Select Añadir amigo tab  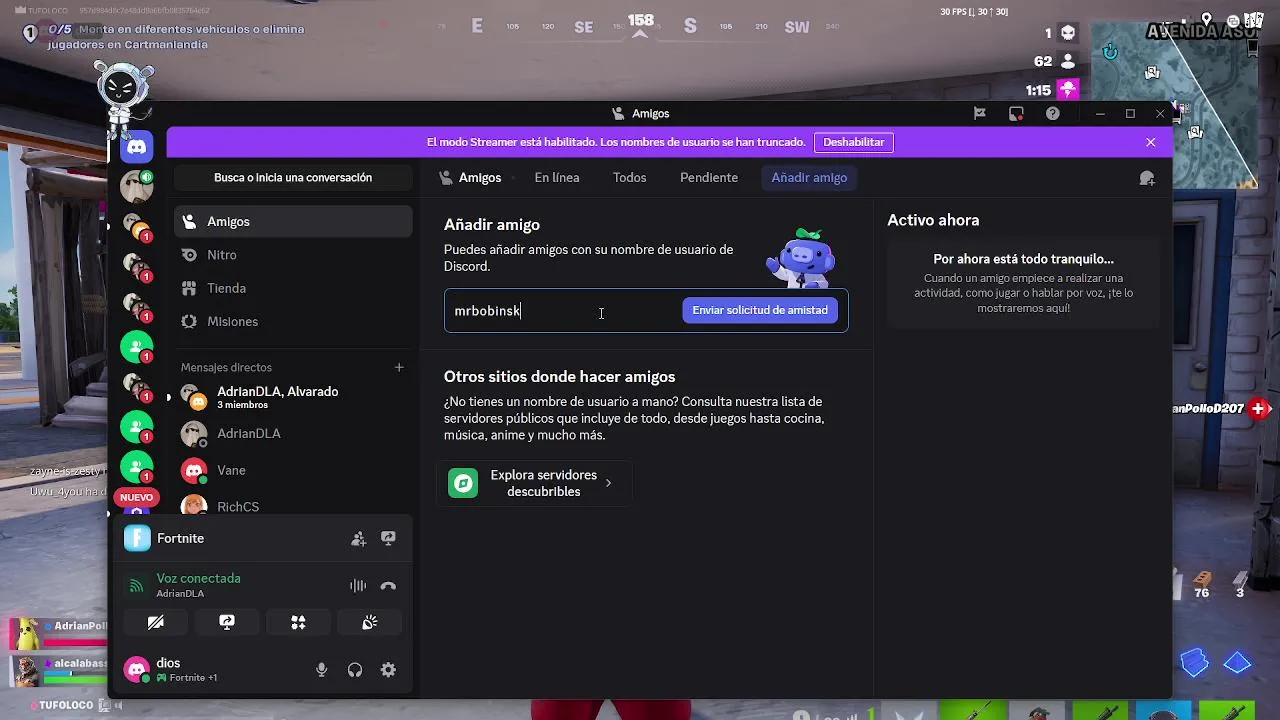tap(809, 178)
